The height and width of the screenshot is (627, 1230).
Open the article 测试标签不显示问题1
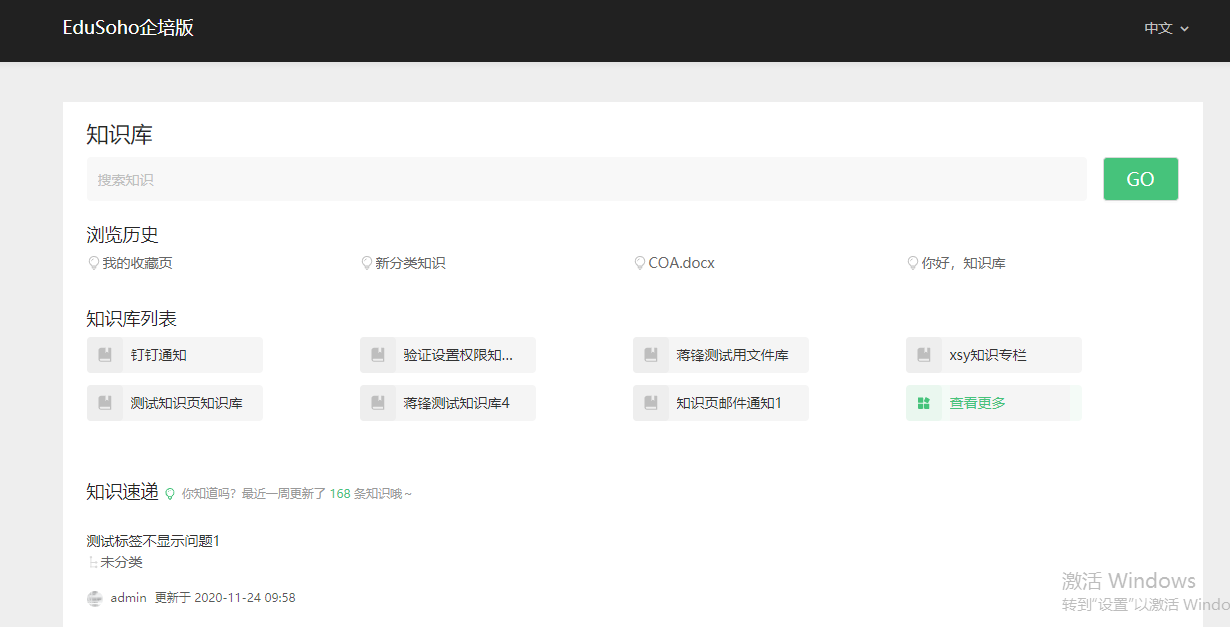tap(153, 541)
